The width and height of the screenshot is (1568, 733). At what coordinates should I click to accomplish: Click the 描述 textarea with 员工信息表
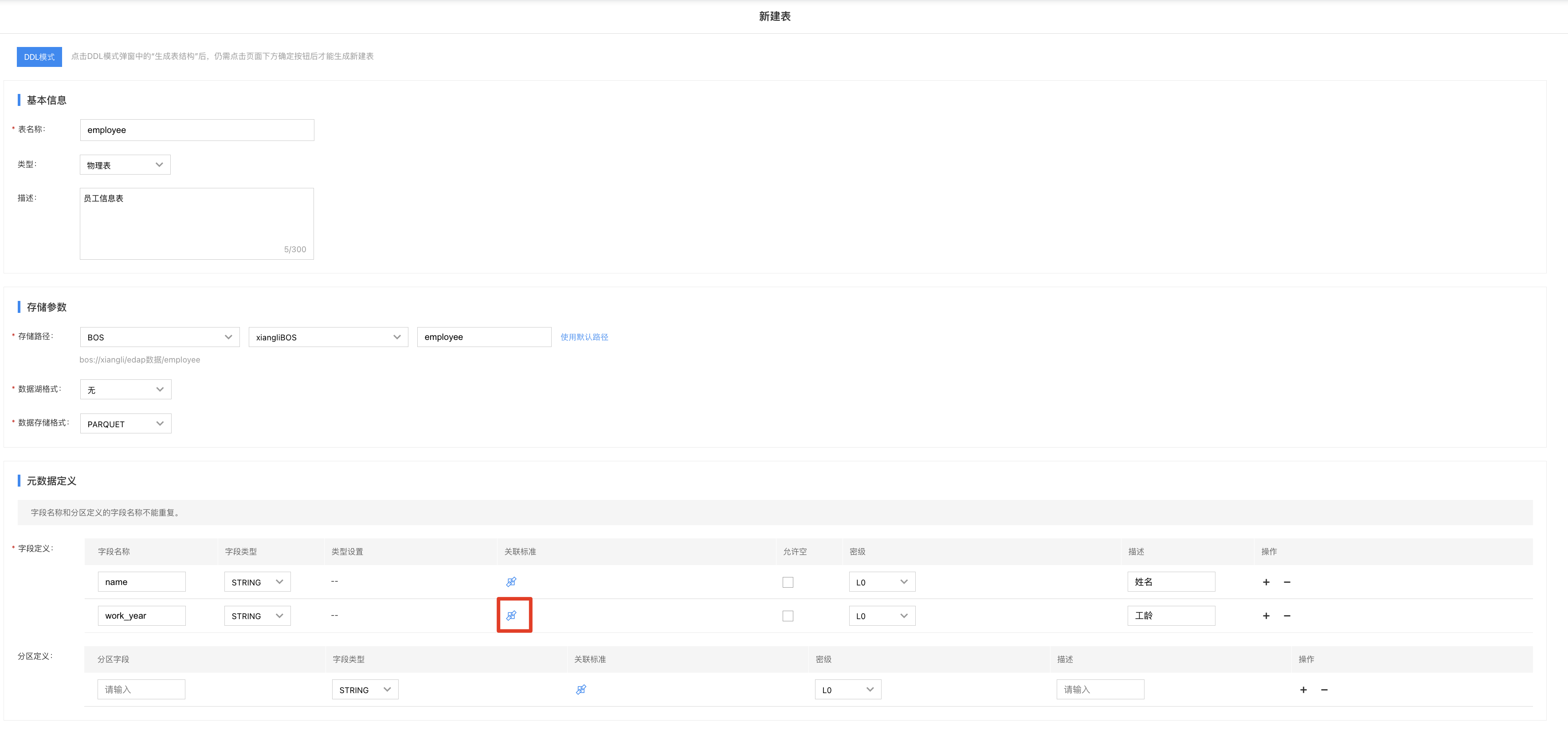point(197,224)
